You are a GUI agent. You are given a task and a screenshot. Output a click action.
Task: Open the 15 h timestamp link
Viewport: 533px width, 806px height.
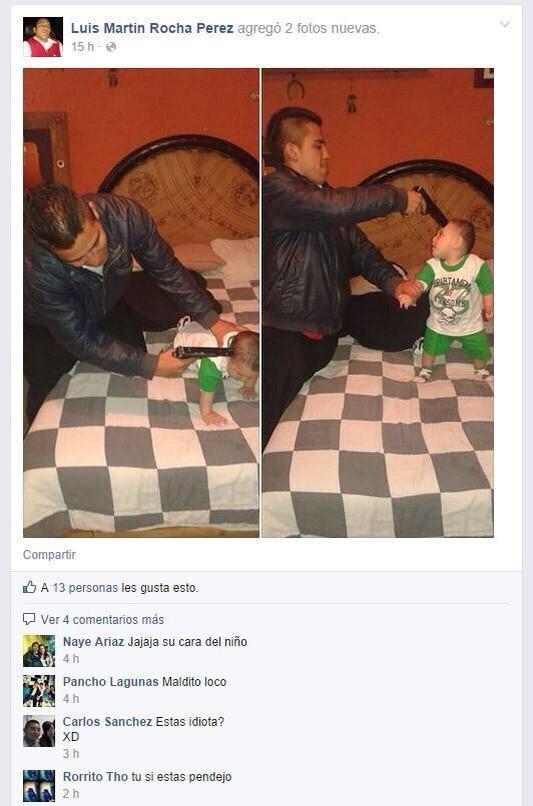(x=82, y=47)
